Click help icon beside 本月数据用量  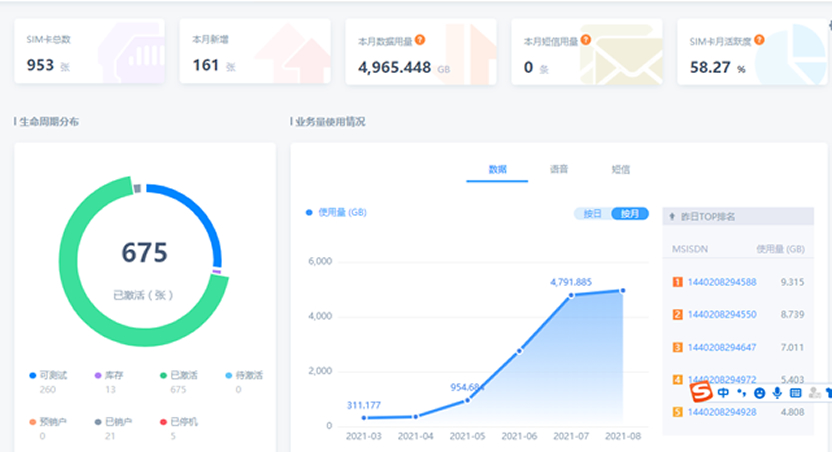420,41
